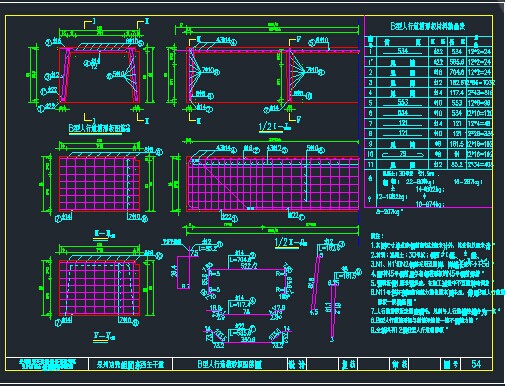
Task: Select the "553" bar sketch in table row 5
Action: [403, 103]
